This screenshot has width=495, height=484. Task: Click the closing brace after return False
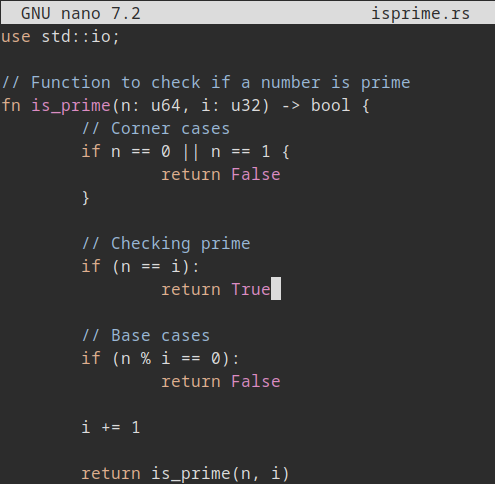(x=86, y=198)
